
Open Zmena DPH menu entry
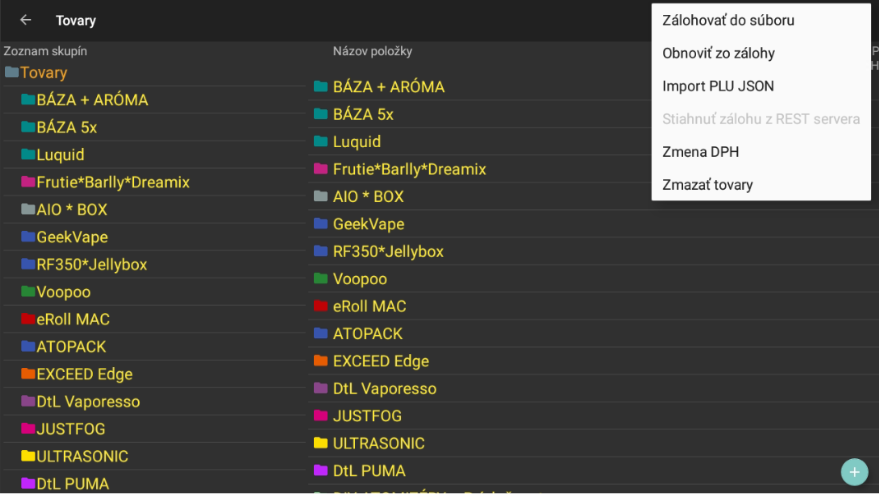point(700,152)
